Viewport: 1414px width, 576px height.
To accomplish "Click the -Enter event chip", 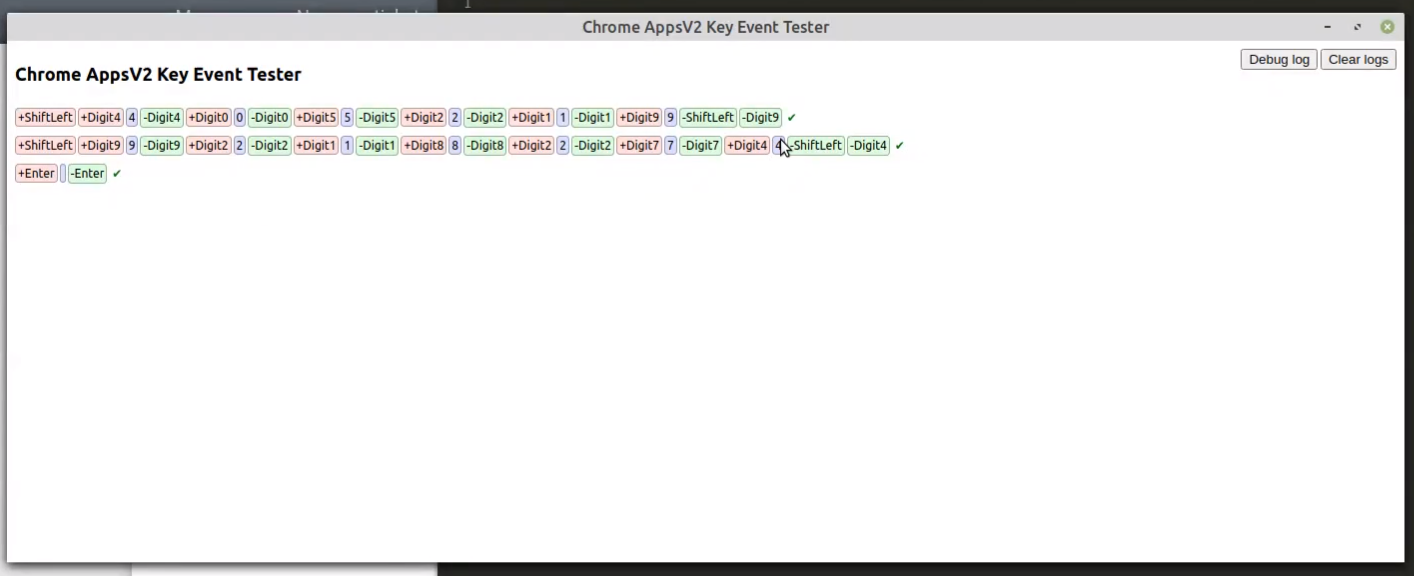I will (x=87, y=173).
